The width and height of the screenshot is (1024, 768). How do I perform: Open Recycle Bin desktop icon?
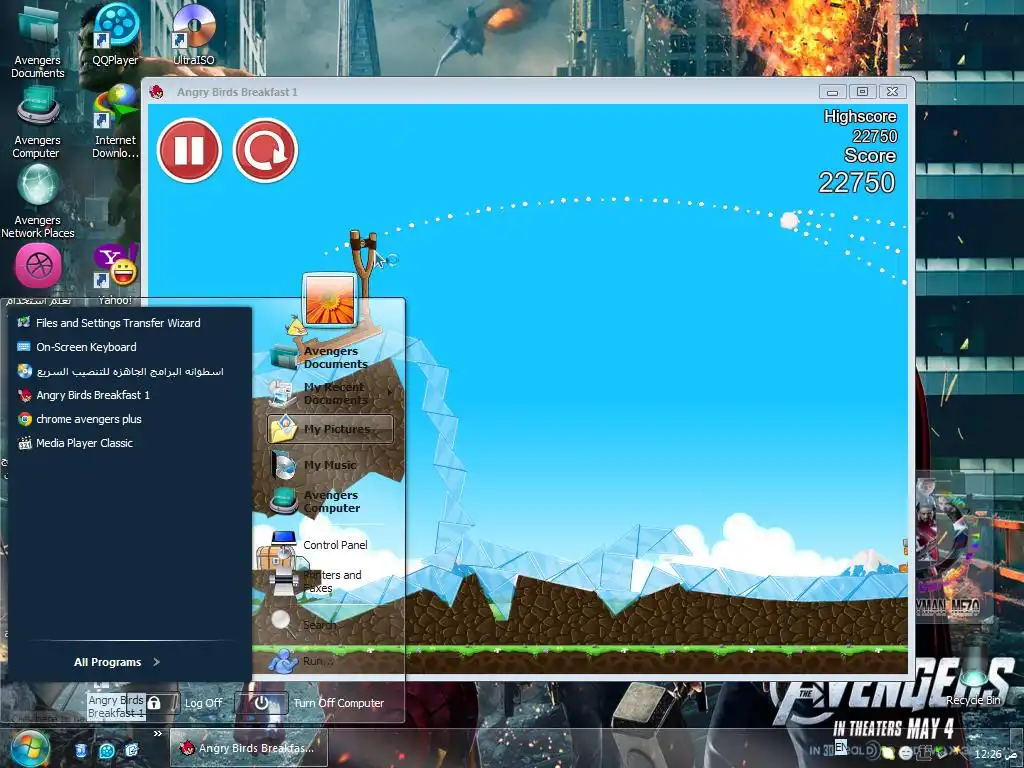click(x=974, y=679)
